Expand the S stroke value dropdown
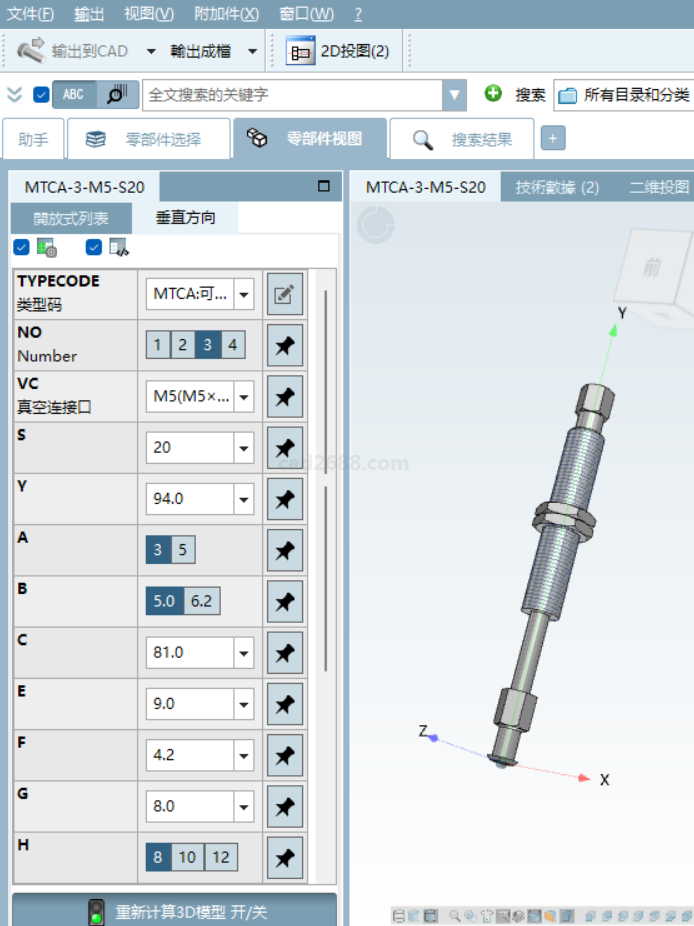 tap(245, 448)
